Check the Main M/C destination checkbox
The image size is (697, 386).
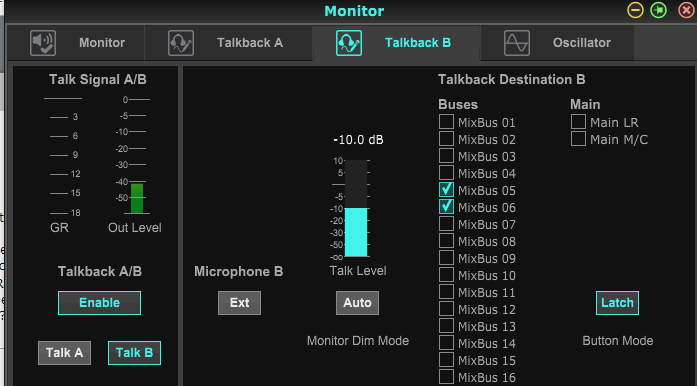click(x=578, y=139)
